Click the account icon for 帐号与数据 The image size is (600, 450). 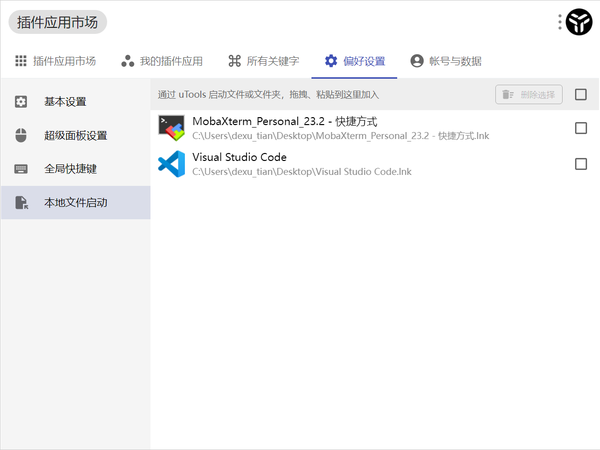(417, 61)
